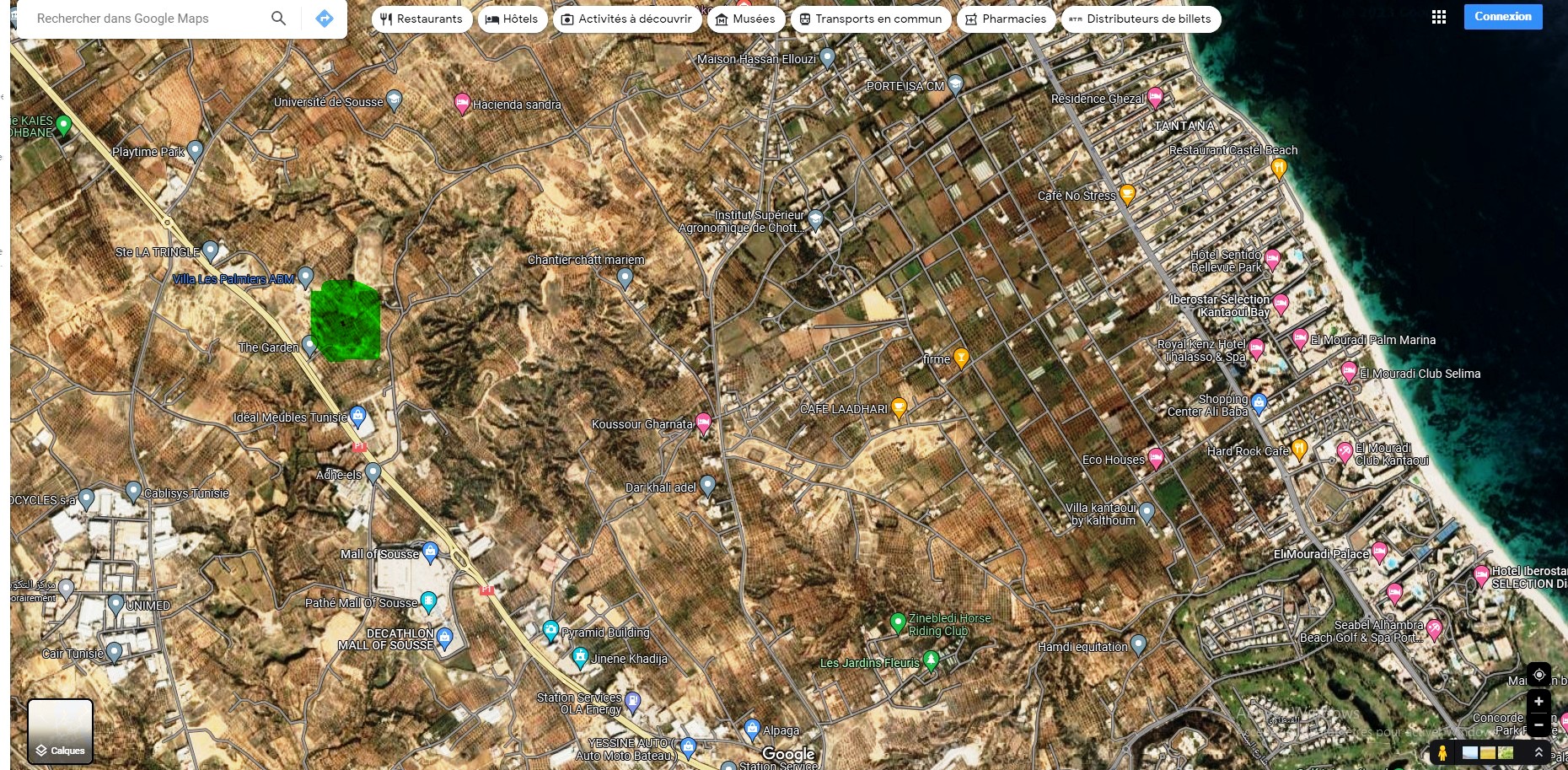1568x770 pixels.
Task: Zoom out with the minus button
Action: coord(1538,724)
